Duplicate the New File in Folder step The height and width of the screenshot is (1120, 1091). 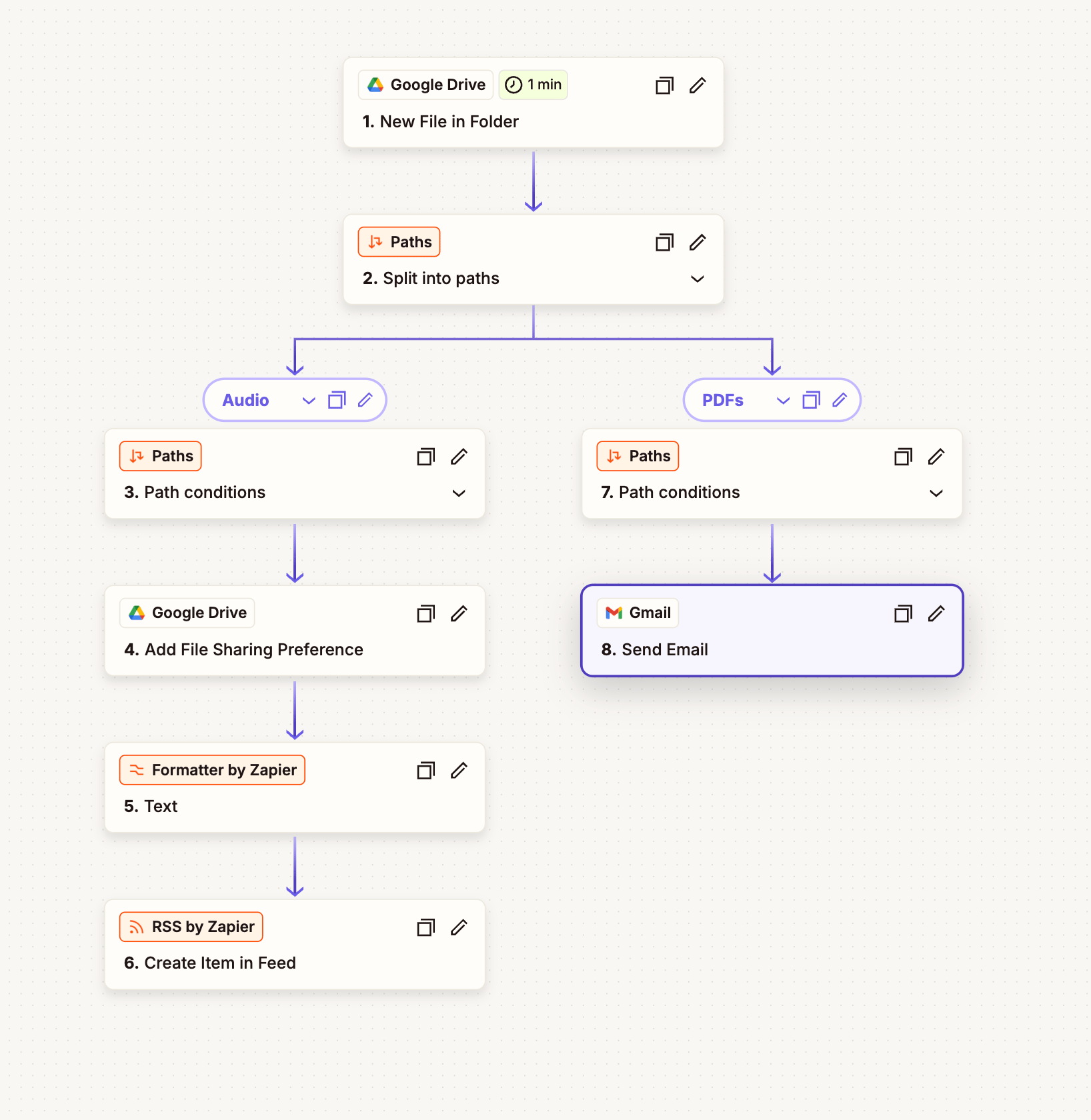(664, 85)
